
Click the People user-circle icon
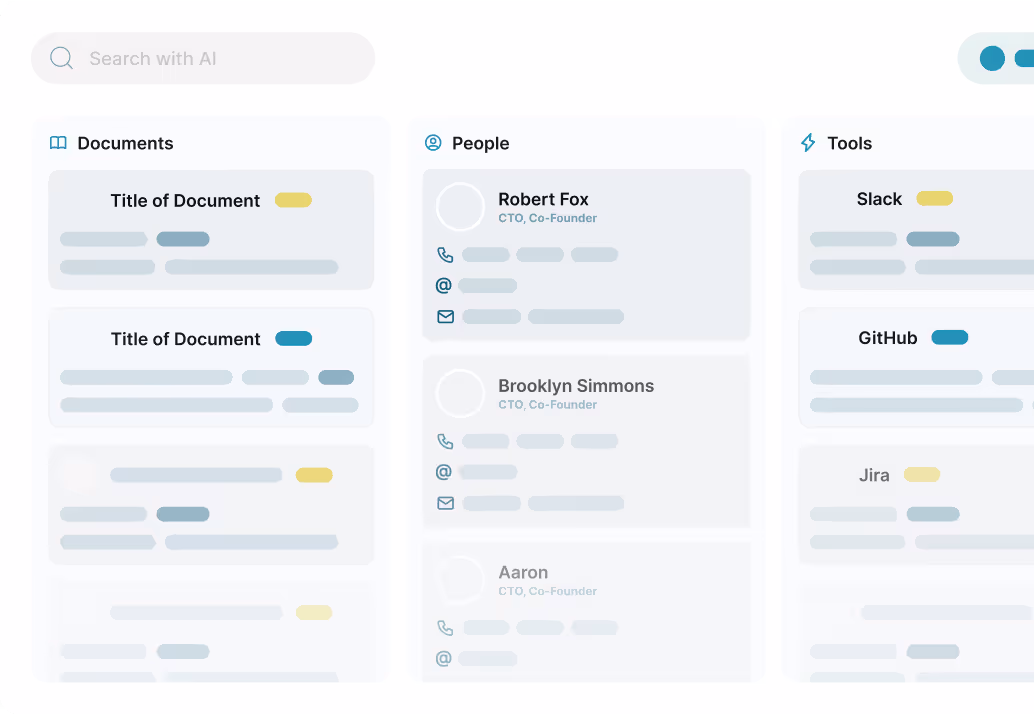pos(433,142)
